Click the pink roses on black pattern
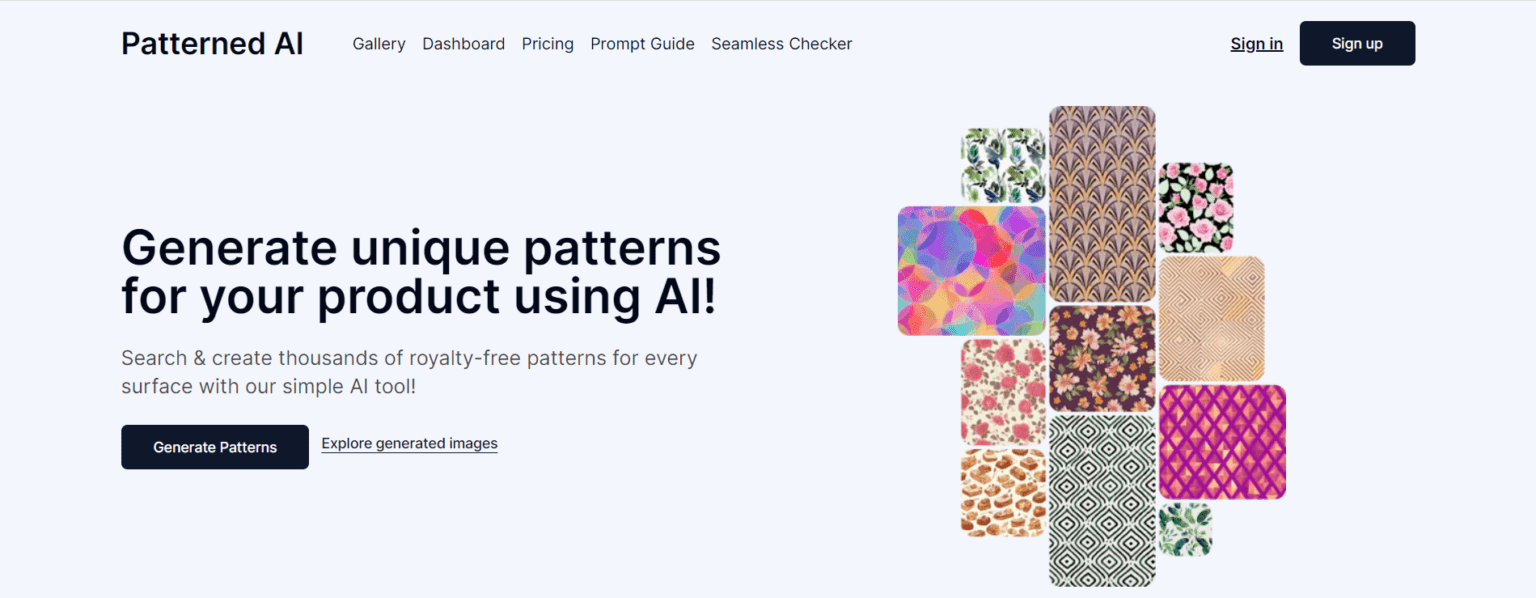Viewport: 1536px width, 598px height. coord(1196,205)
